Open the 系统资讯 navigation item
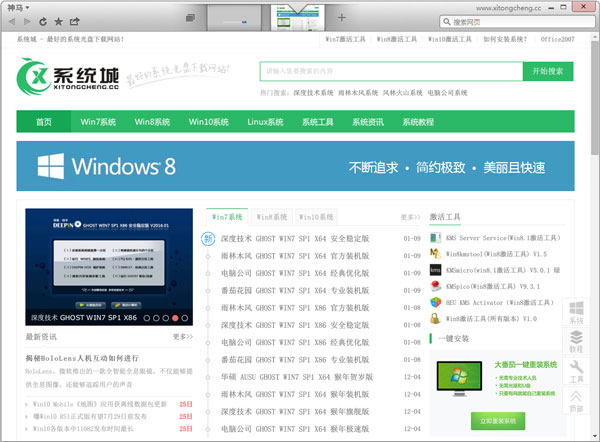This screenshot has height=442, width=600. tap(368, 122)
